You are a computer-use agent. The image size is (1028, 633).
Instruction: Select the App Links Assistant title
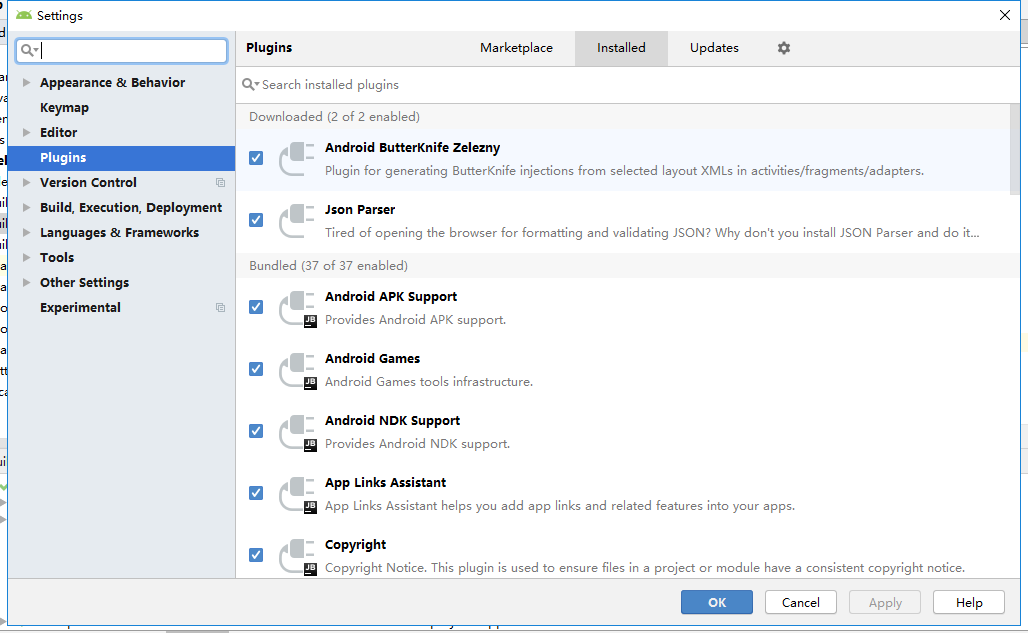pos(386,483)
